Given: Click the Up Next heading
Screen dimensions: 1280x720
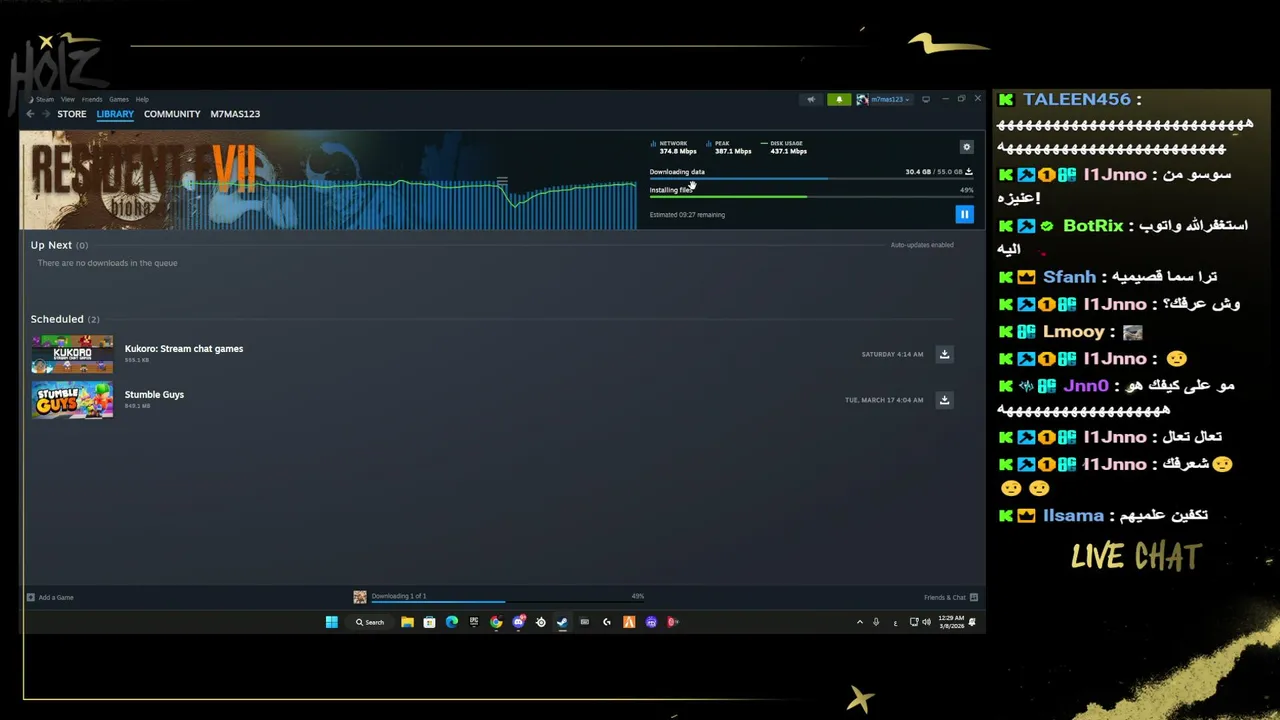Looking at the screenshot, I should [59, 245].
